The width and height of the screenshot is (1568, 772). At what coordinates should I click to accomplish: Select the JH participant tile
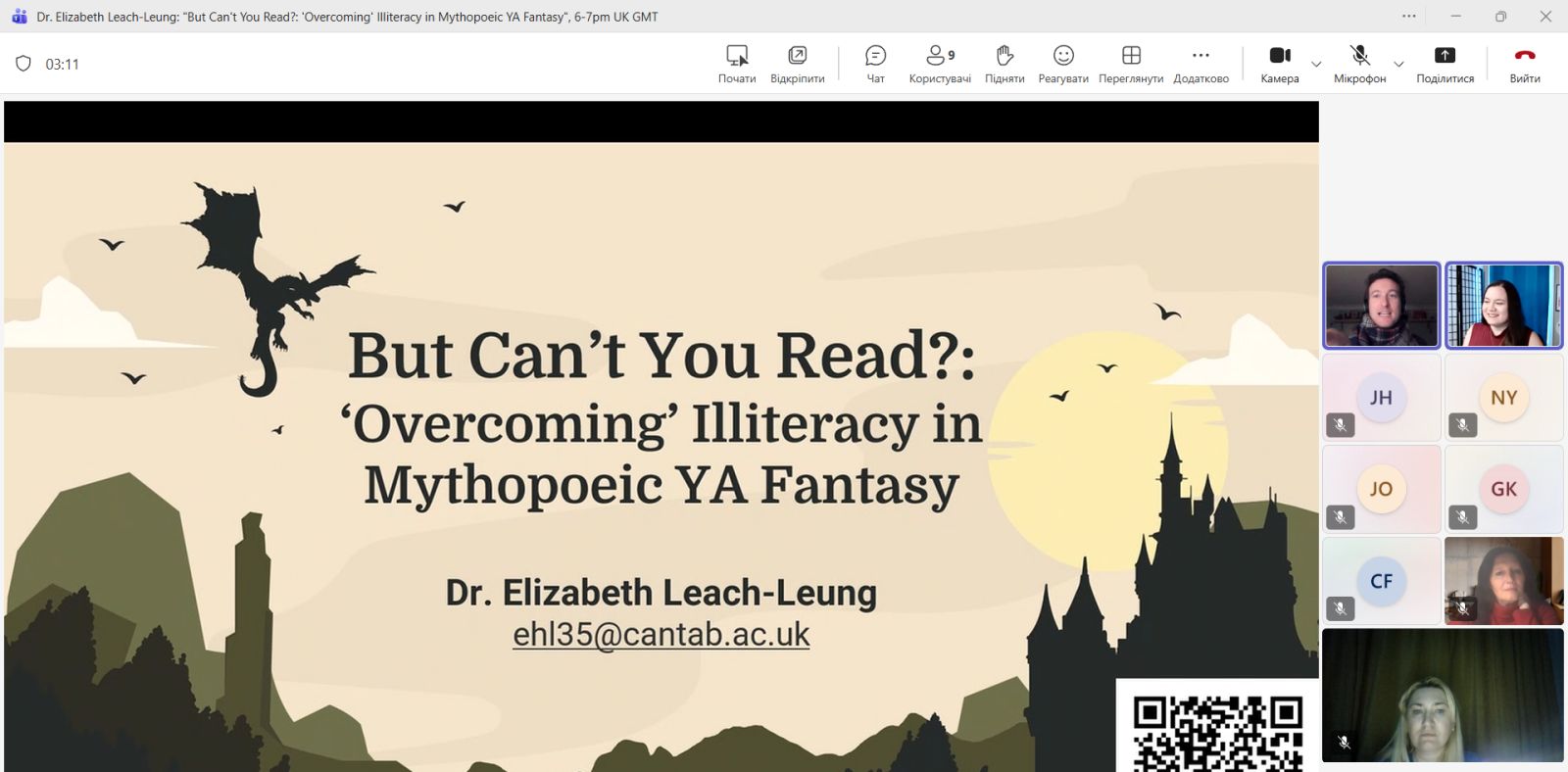pyautogui.click(x=1381, y=398)
